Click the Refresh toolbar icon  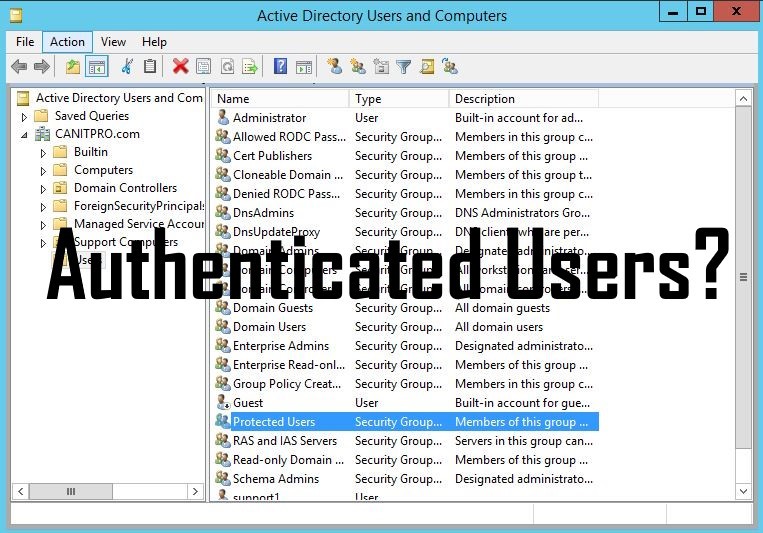(227, 67)
